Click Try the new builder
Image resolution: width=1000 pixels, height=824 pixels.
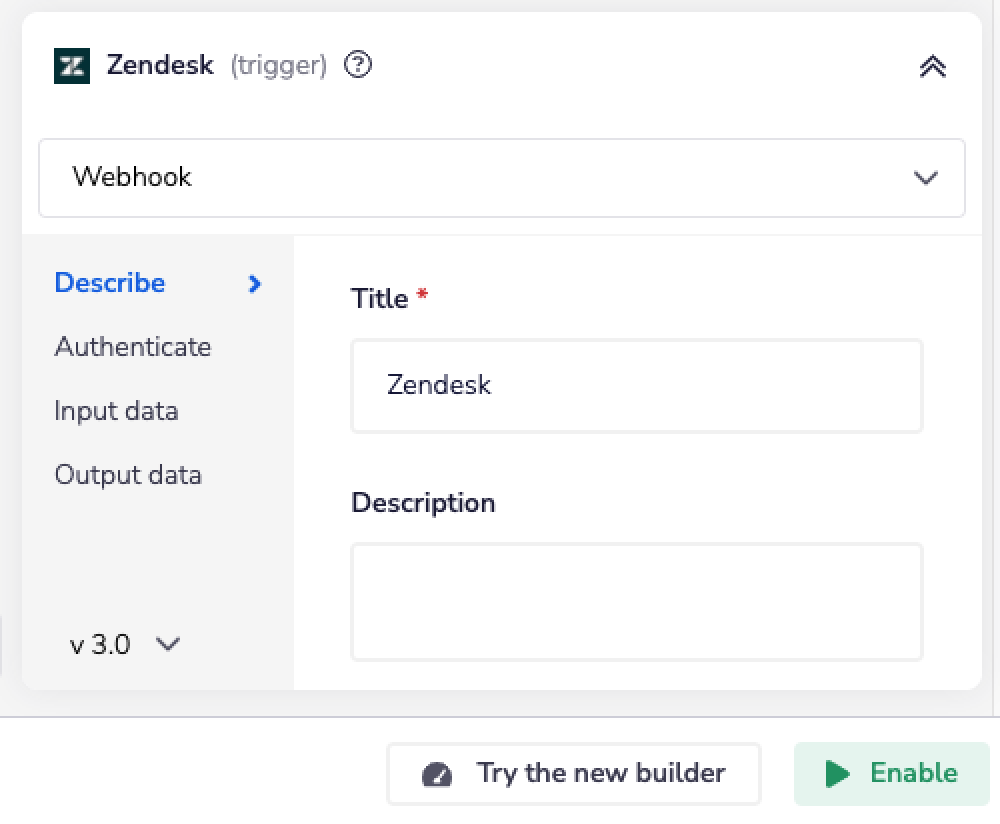(574, 772)
